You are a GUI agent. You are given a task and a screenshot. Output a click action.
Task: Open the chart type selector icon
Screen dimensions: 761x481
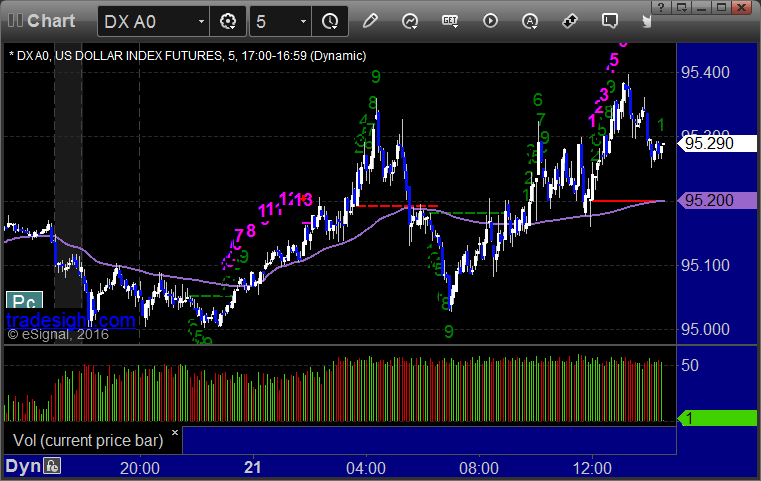click(410, 21)
